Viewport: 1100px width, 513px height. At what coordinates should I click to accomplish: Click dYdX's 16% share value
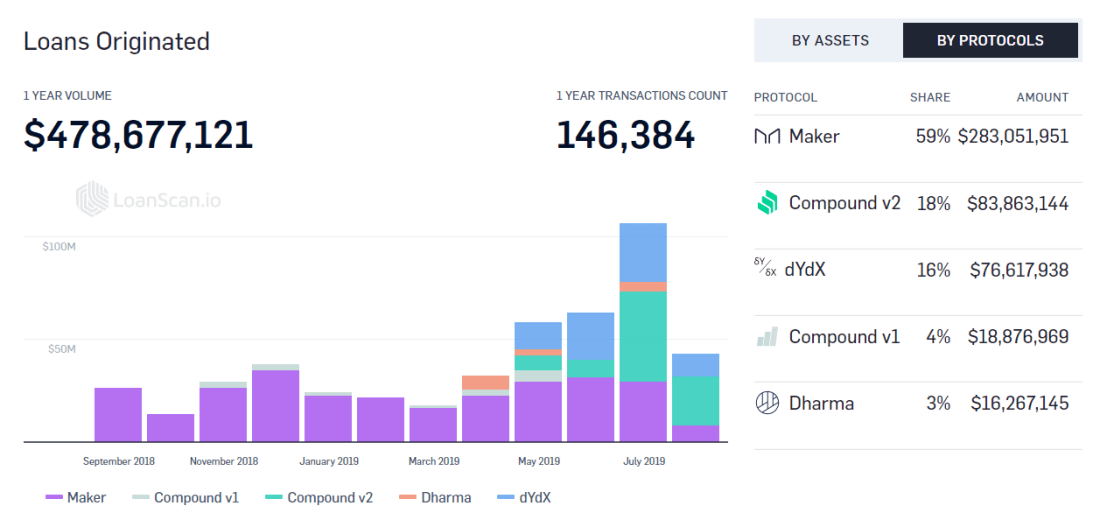click(x=934, y=269)
